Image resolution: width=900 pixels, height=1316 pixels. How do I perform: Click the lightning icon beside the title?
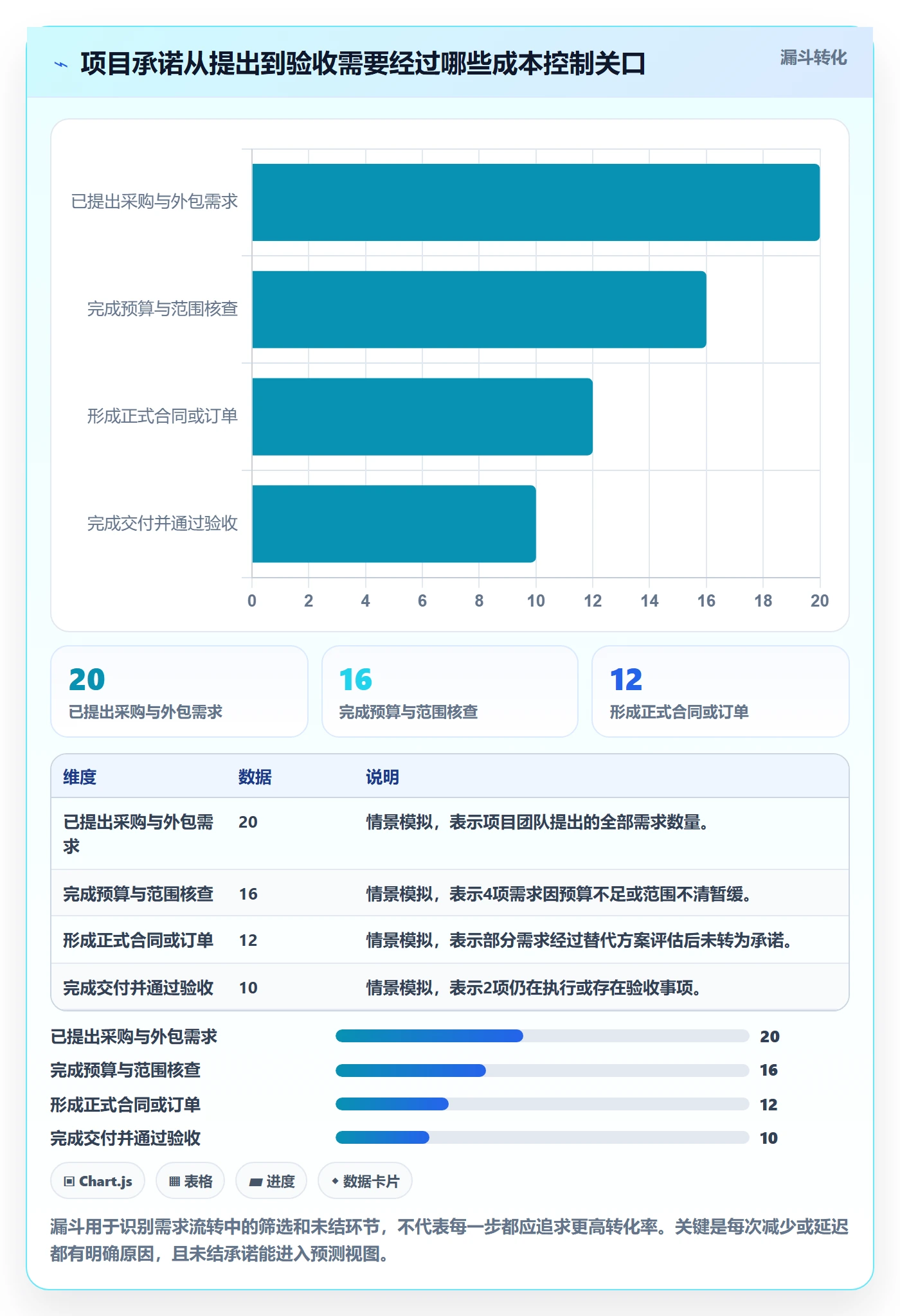click(61, 64)
